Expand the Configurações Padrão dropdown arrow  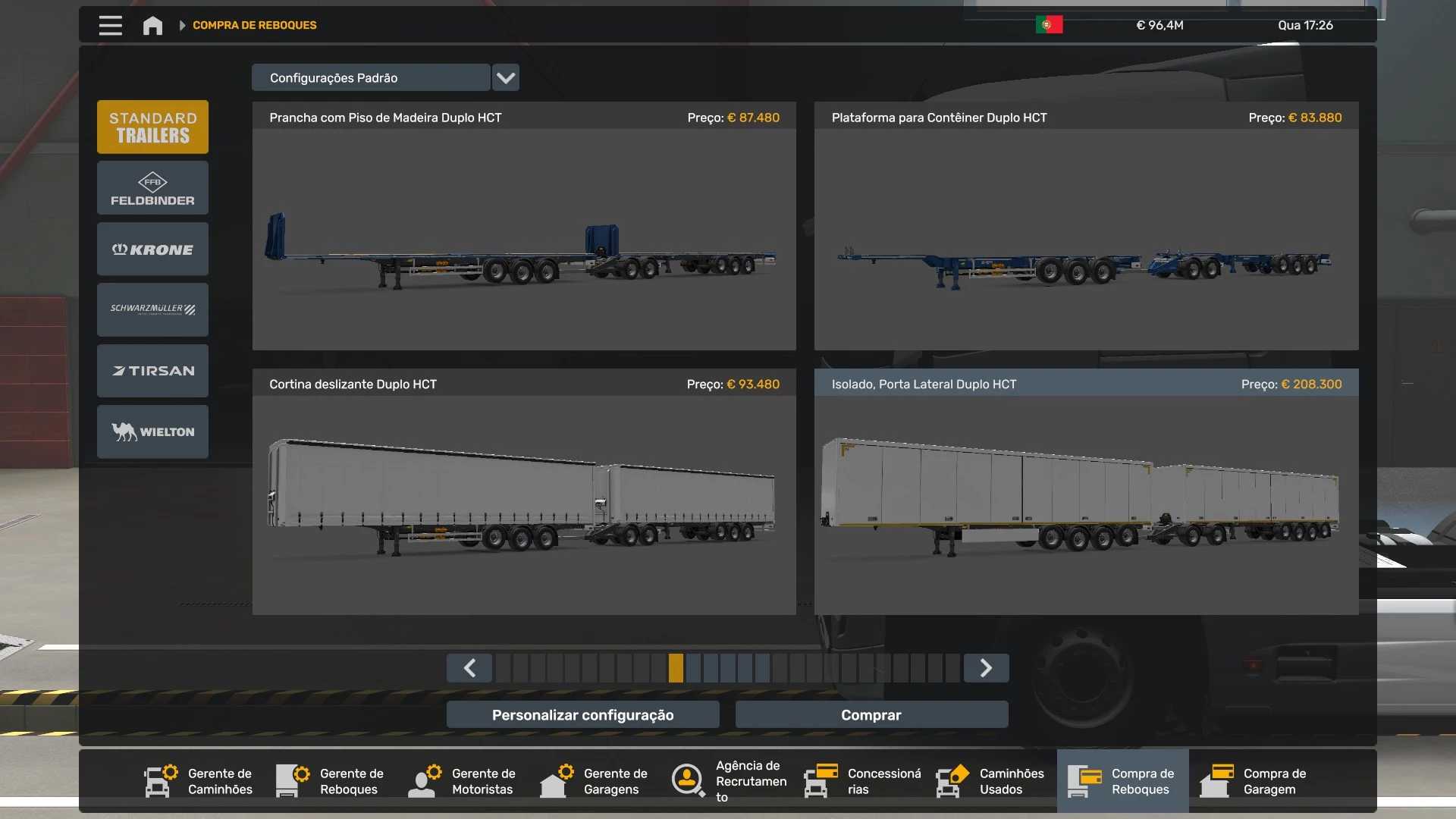click(x=506, y=77)
